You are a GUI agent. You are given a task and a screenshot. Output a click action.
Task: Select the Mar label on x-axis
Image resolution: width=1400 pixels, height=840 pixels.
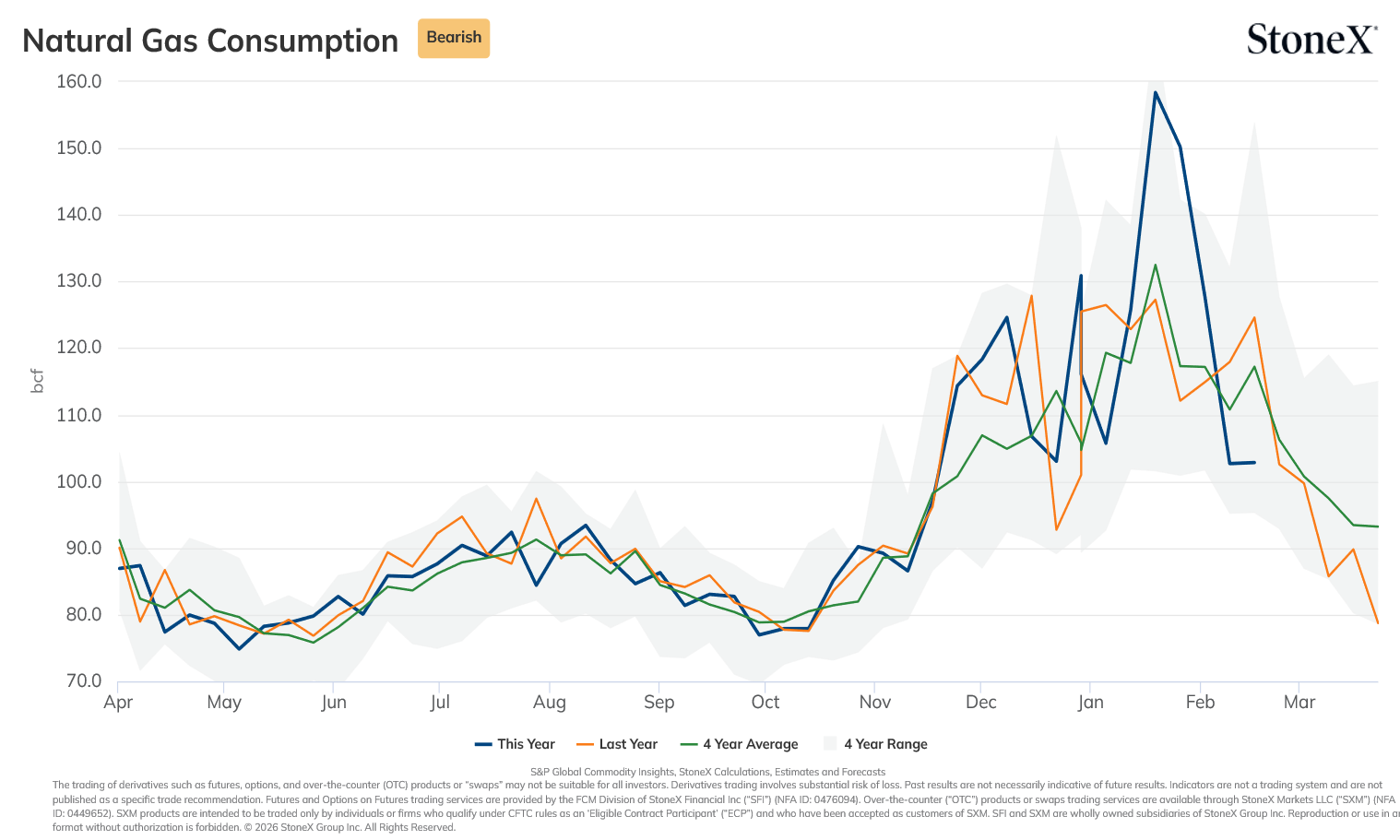pyautogui.click(x=1299, y=702)
